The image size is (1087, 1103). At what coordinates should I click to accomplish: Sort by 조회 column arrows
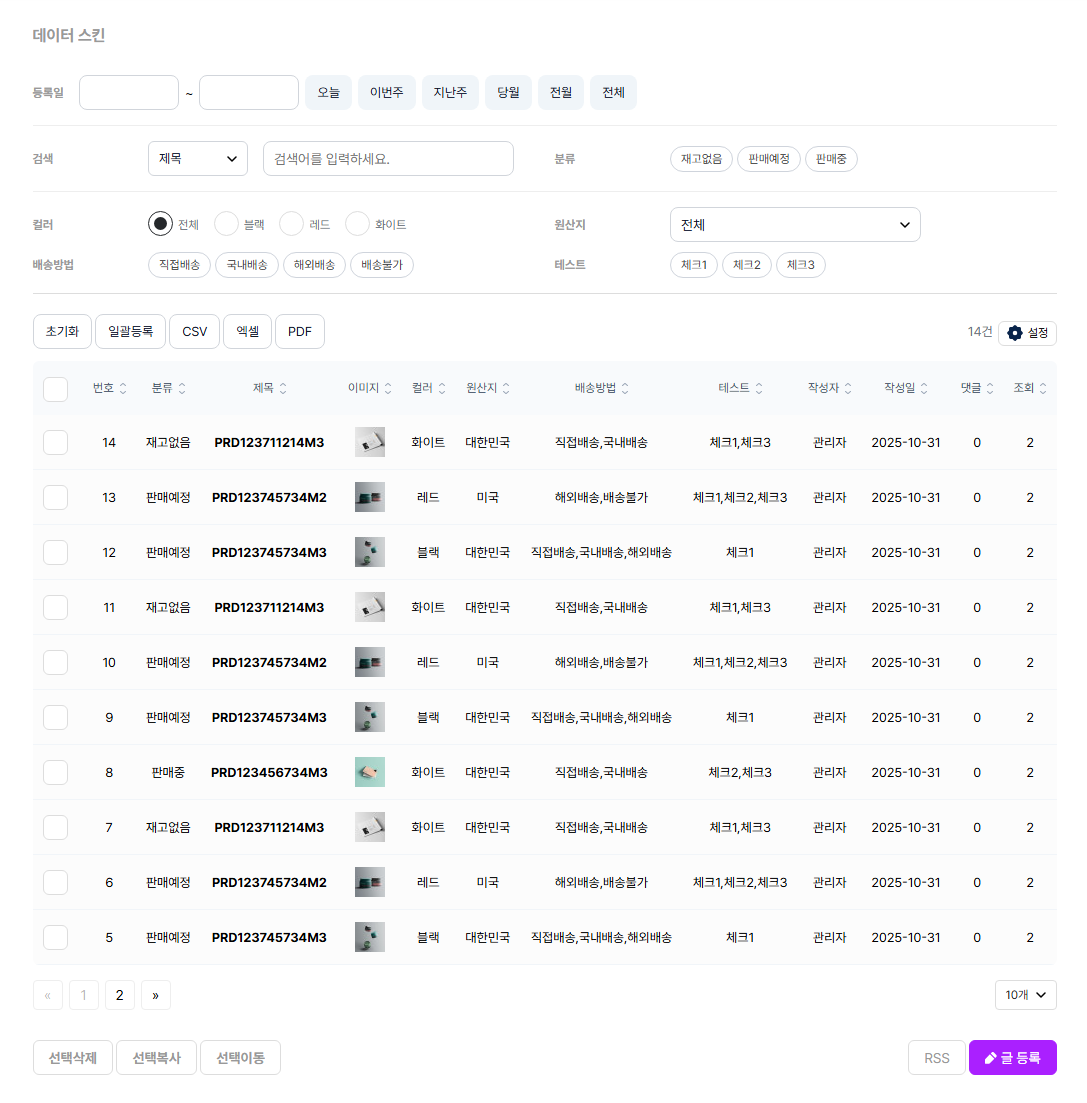click(1043, 388)
